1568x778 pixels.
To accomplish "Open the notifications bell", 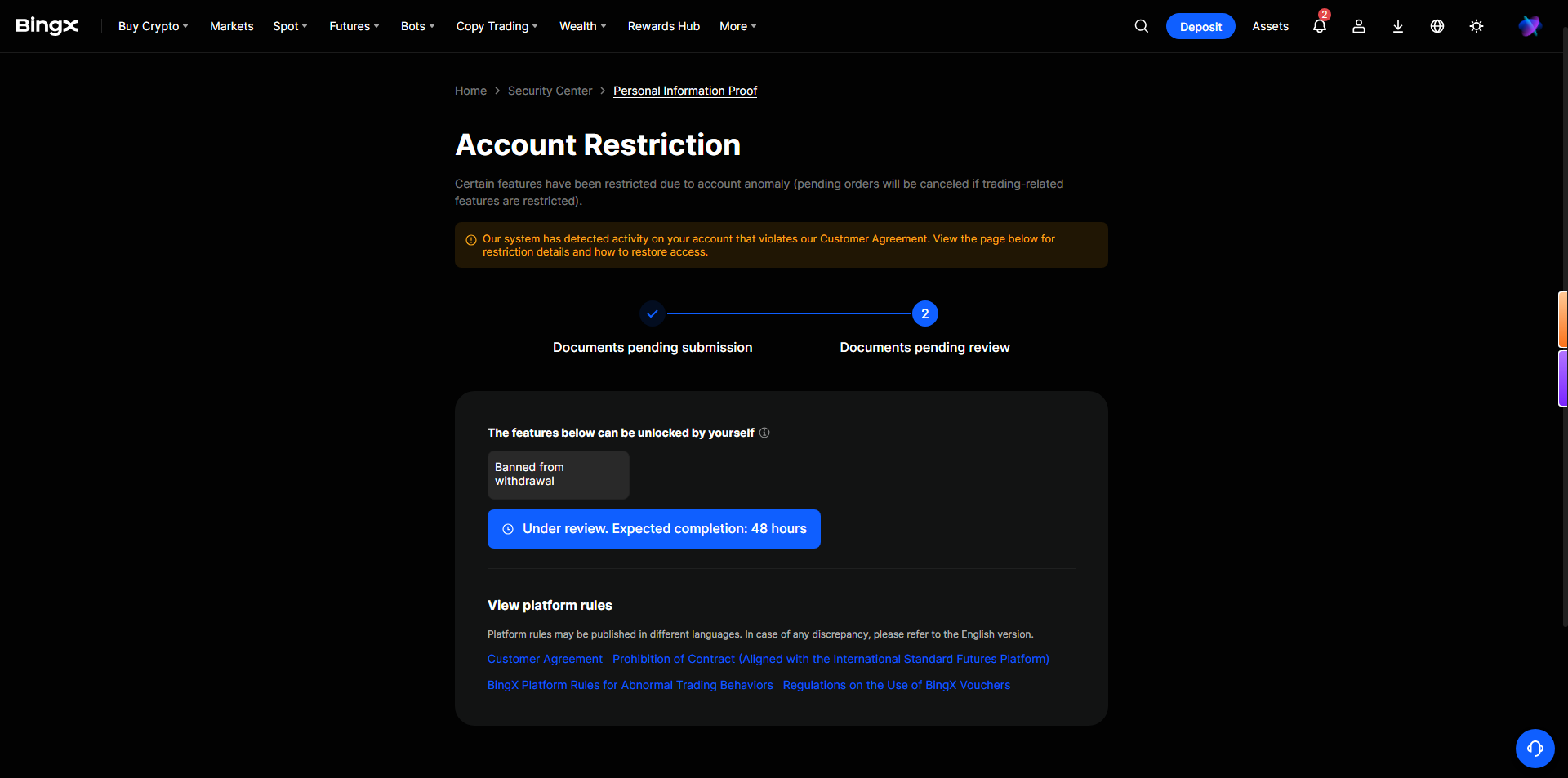I will (1320, 26).
